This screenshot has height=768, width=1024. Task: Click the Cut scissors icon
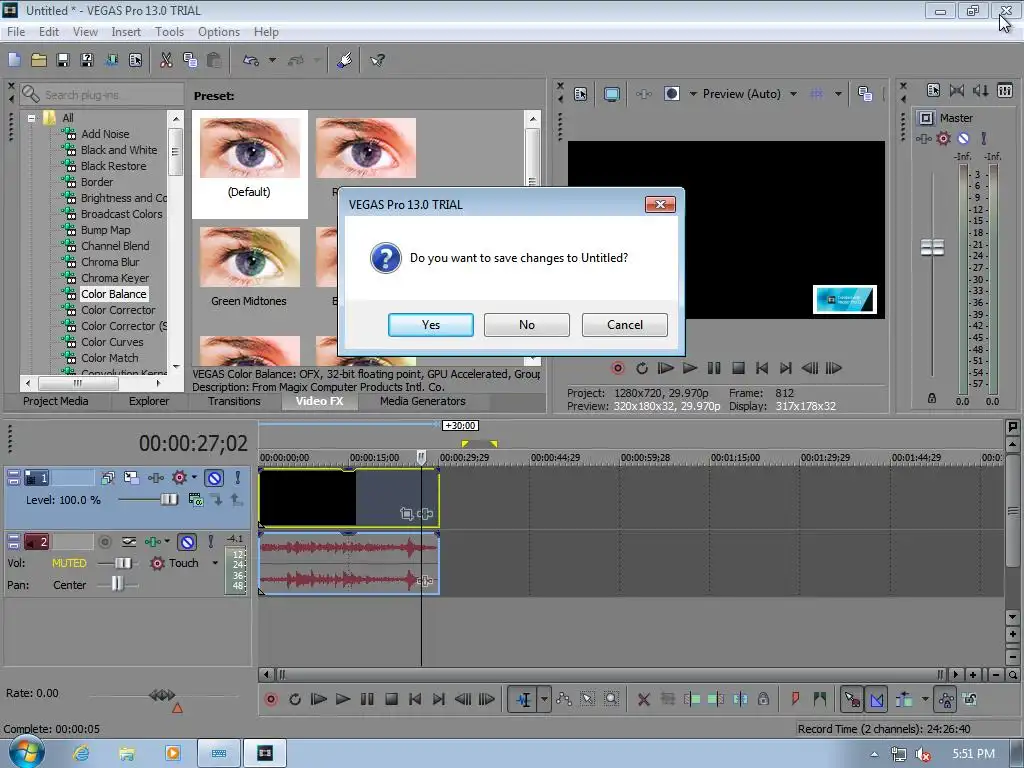[166, 60]
